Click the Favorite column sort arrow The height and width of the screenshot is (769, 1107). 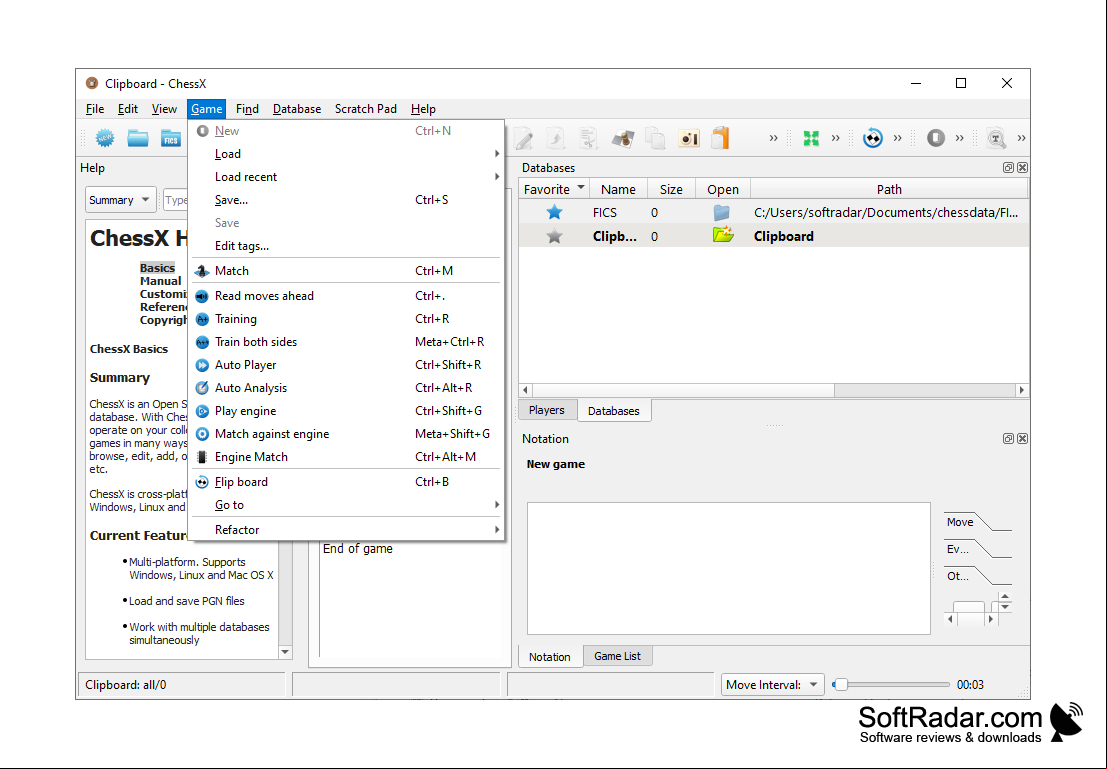click(580, 187)
